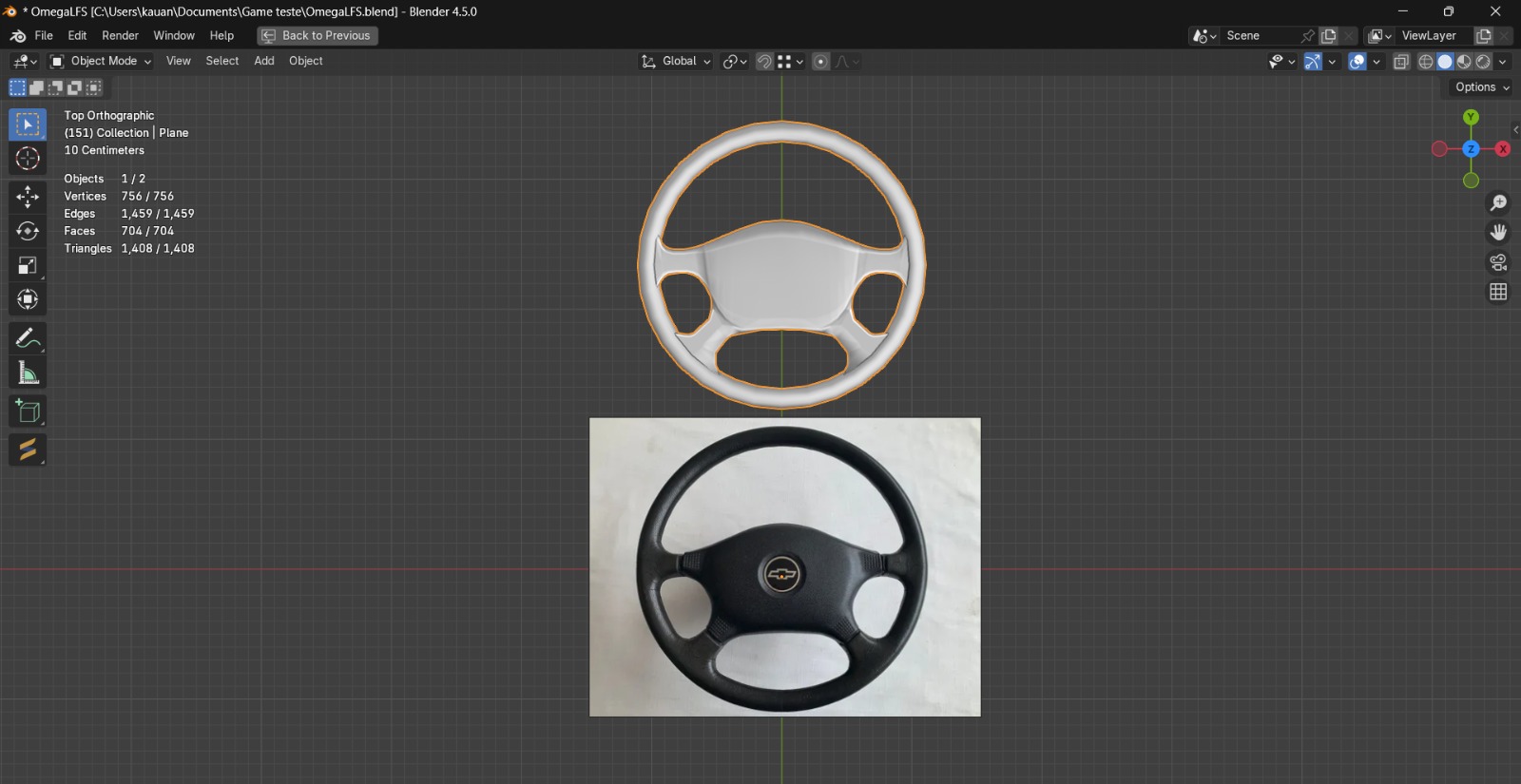Toggle X-ray mode
1521x784 pixels.
[x=1401, y=62]
